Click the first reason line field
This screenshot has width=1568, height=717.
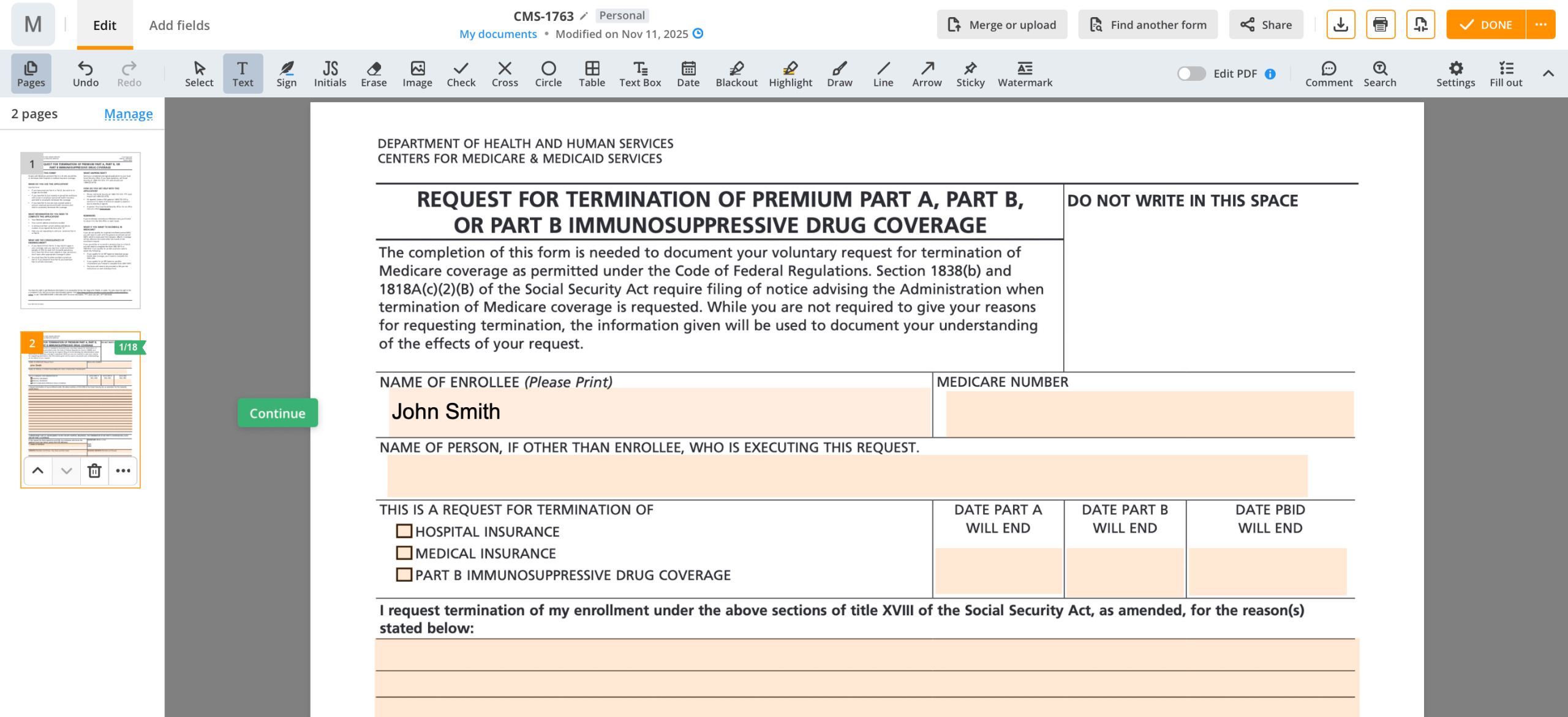[866, 655]
